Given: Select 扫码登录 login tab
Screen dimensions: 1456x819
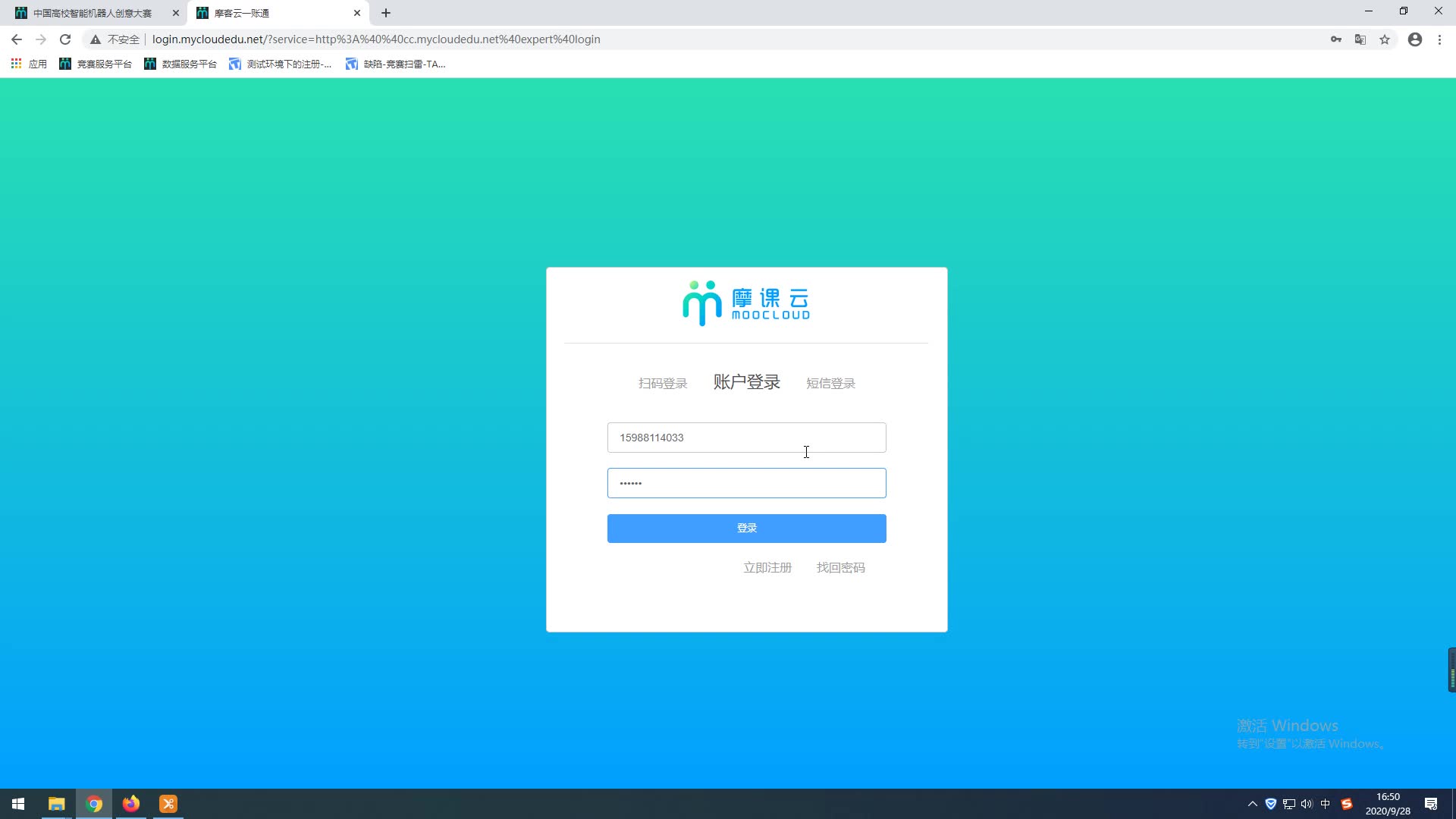Looking at the screenshot, I should click(663, 384).
